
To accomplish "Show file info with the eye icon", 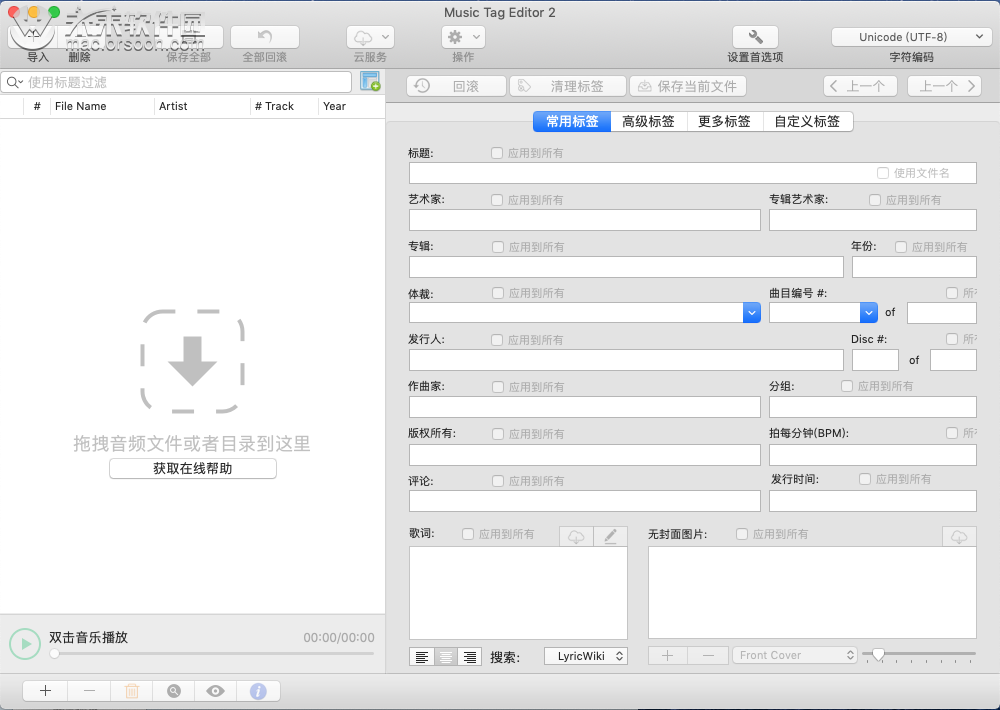I will click(x=216, y=690).
